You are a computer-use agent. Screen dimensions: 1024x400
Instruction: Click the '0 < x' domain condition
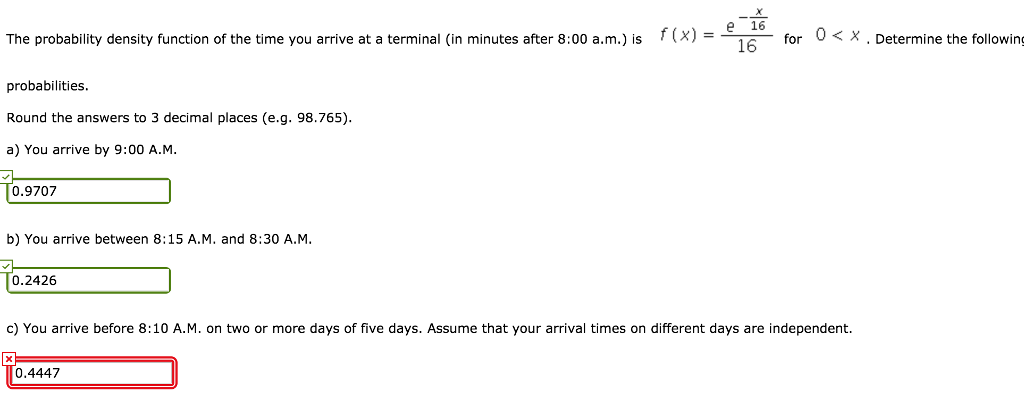coord(838,37)
